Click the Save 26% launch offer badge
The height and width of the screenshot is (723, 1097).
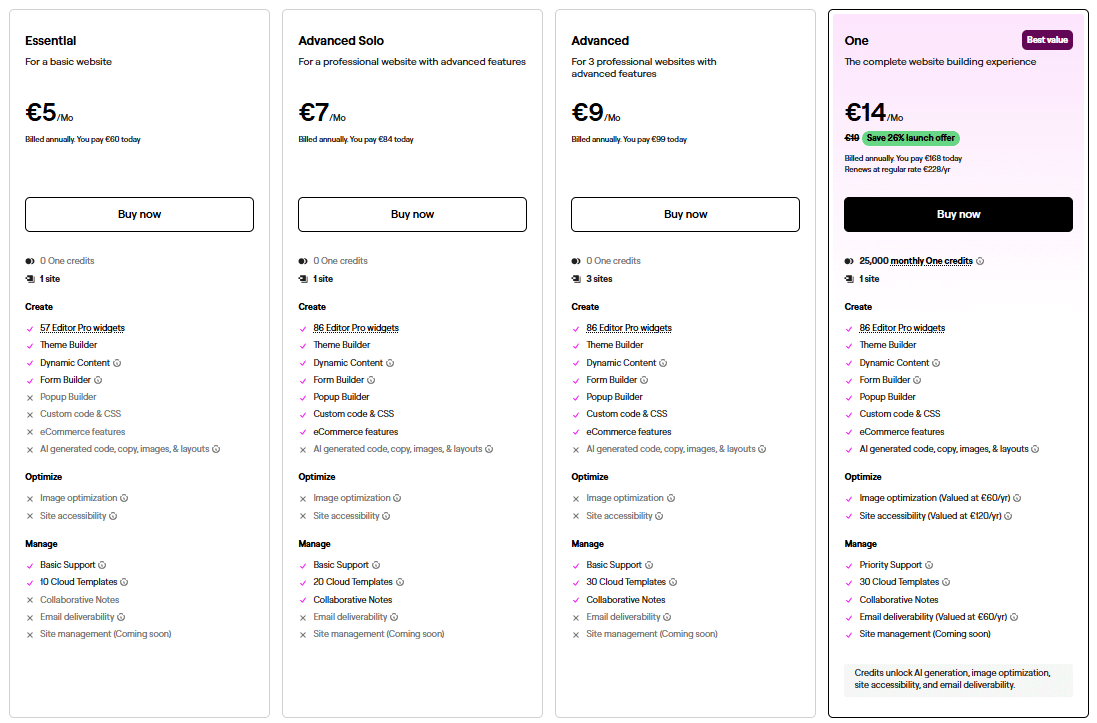[x=910, y=138]
